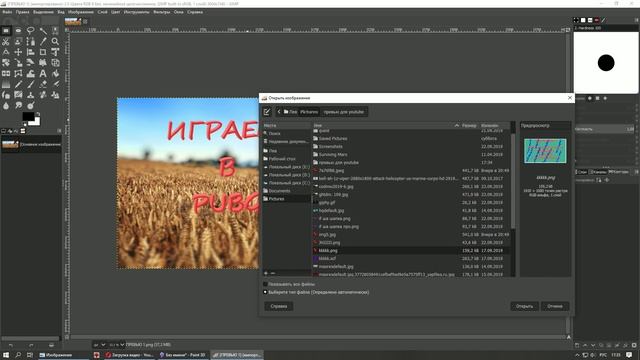Viewport: 640px width, 360px height.
Task: Open the Файл menu
Action: tap(7, 12)
